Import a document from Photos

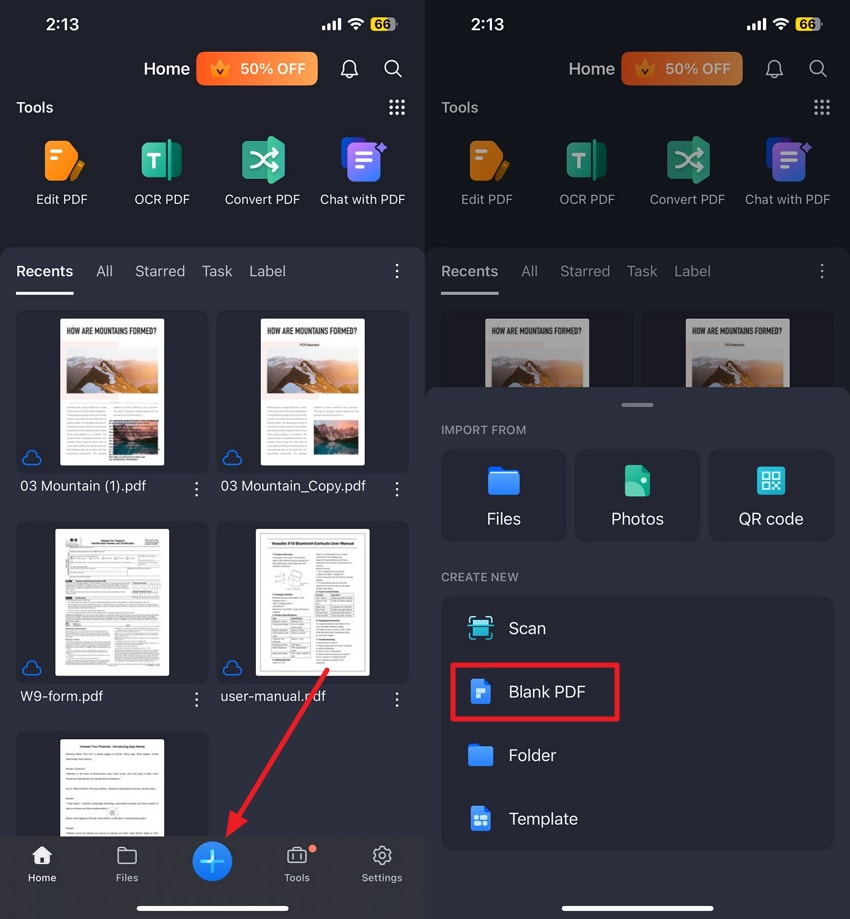637,495
